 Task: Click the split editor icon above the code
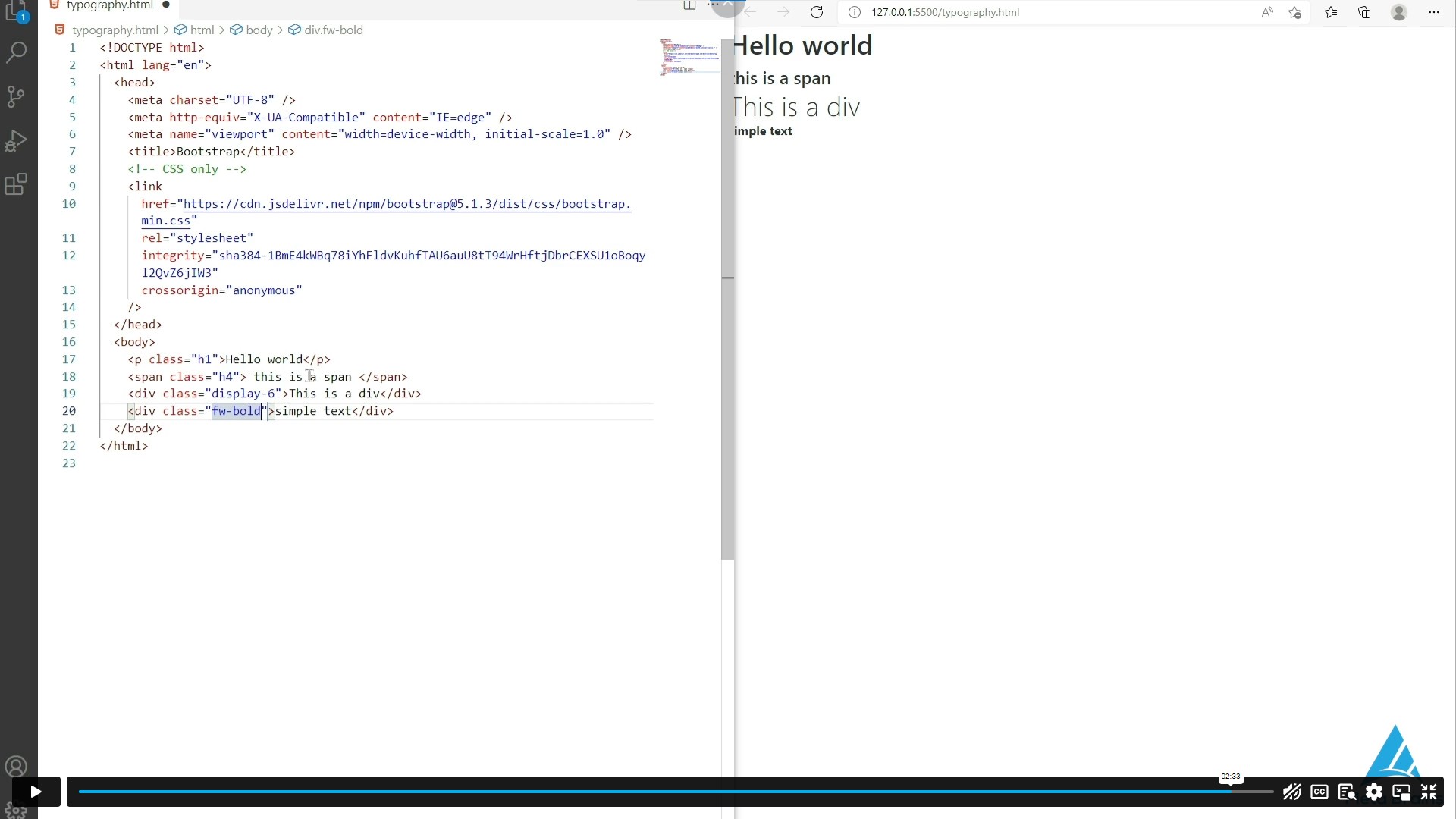[x=689, y=5]
